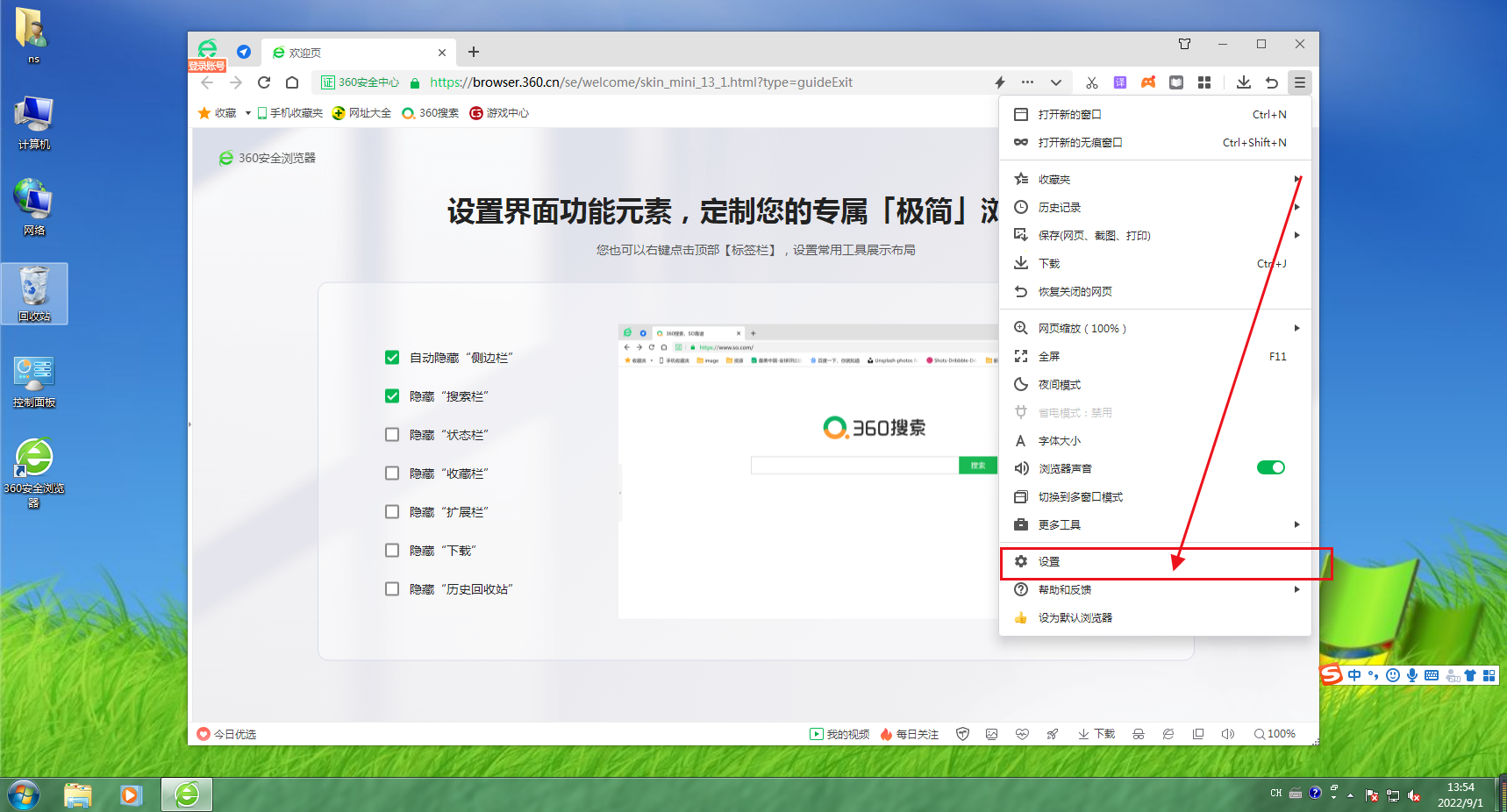Open 360搜索 bookmark
This screenshot has height=812, width=1507.
click(431, 113)
